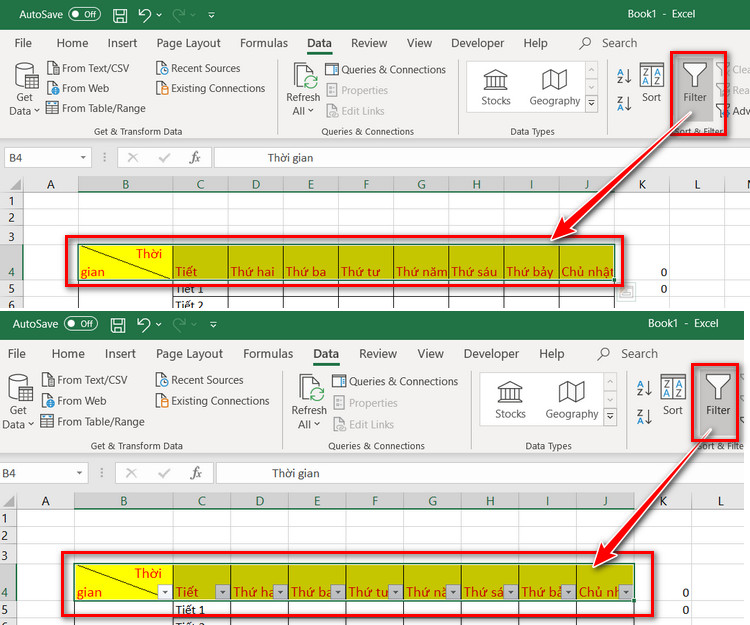This screenshot has height=625, width=750.
Task: Select the Geography data type in the lower ribbon
Action: coord(572,400)
